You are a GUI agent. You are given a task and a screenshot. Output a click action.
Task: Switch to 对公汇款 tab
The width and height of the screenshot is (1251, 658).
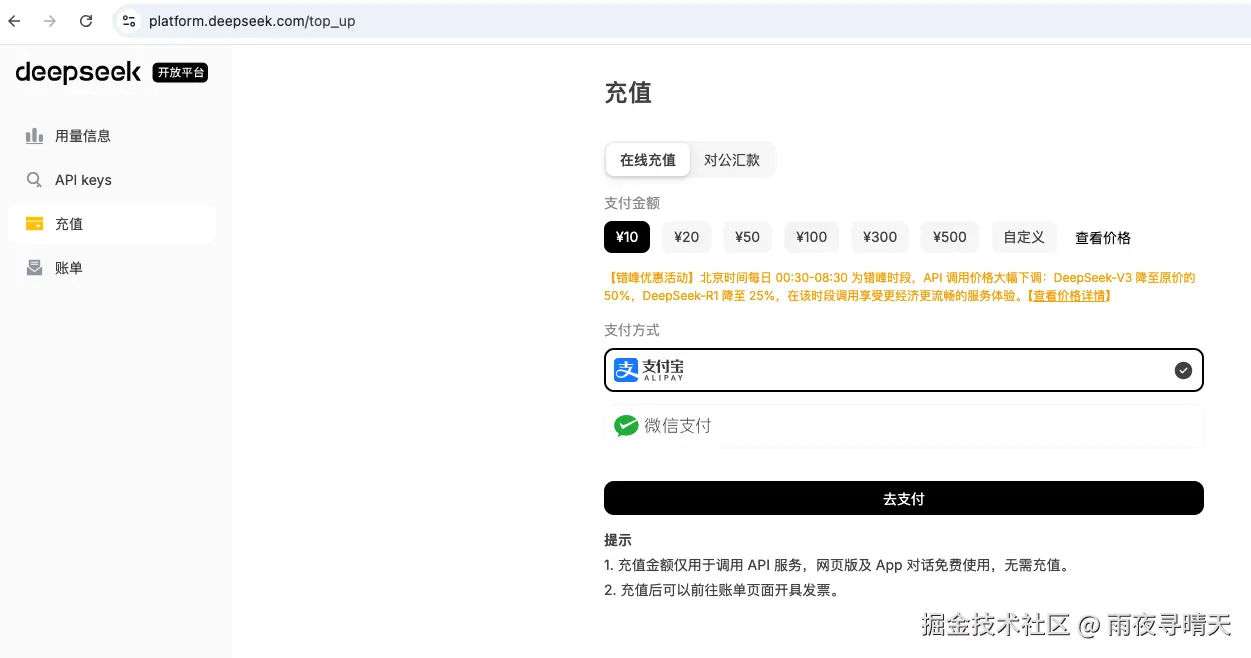(x=732, y=160)
